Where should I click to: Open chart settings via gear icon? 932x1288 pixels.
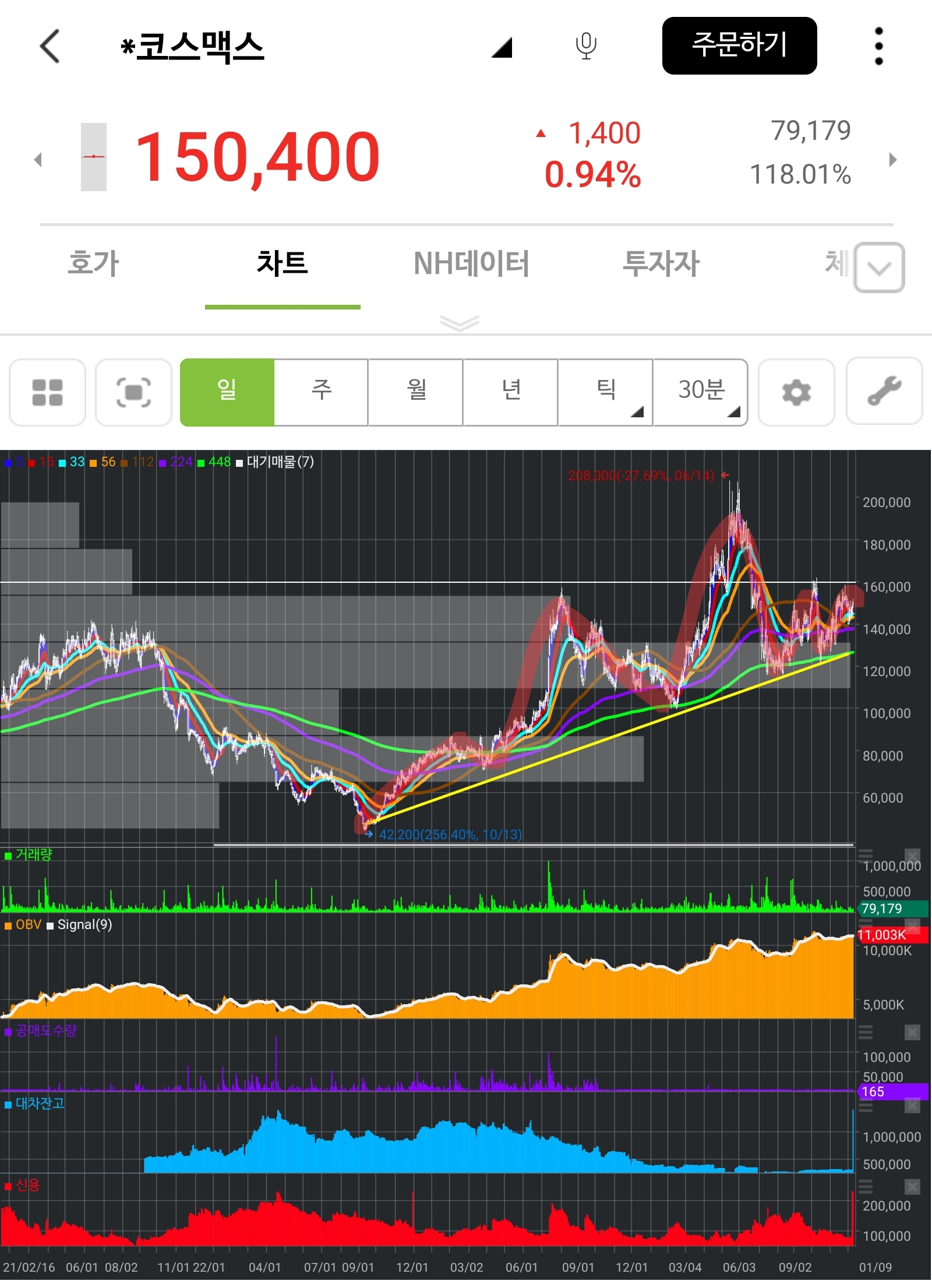796,392
